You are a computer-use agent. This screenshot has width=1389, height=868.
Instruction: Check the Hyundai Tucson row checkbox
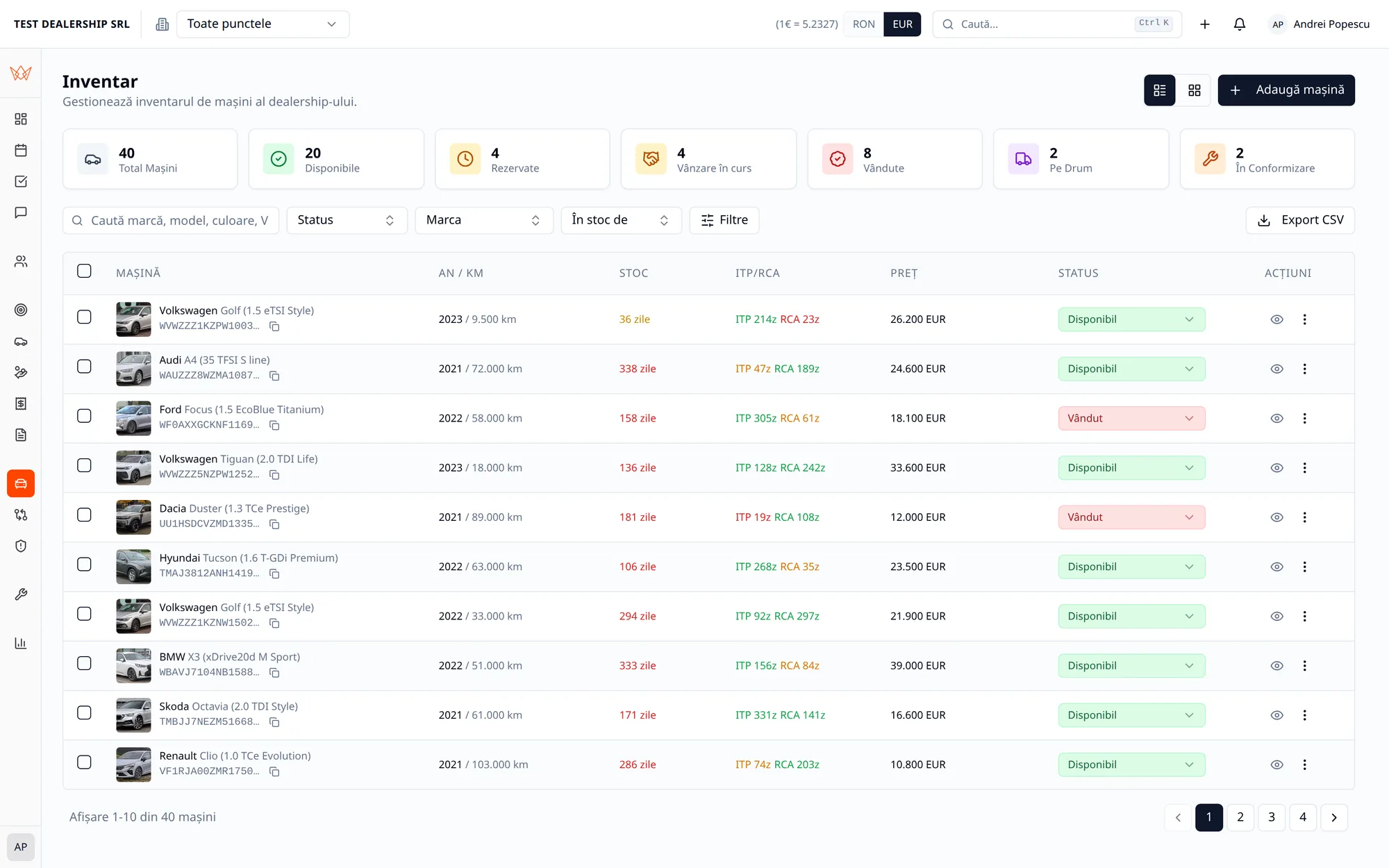click(x=84, y=564)
